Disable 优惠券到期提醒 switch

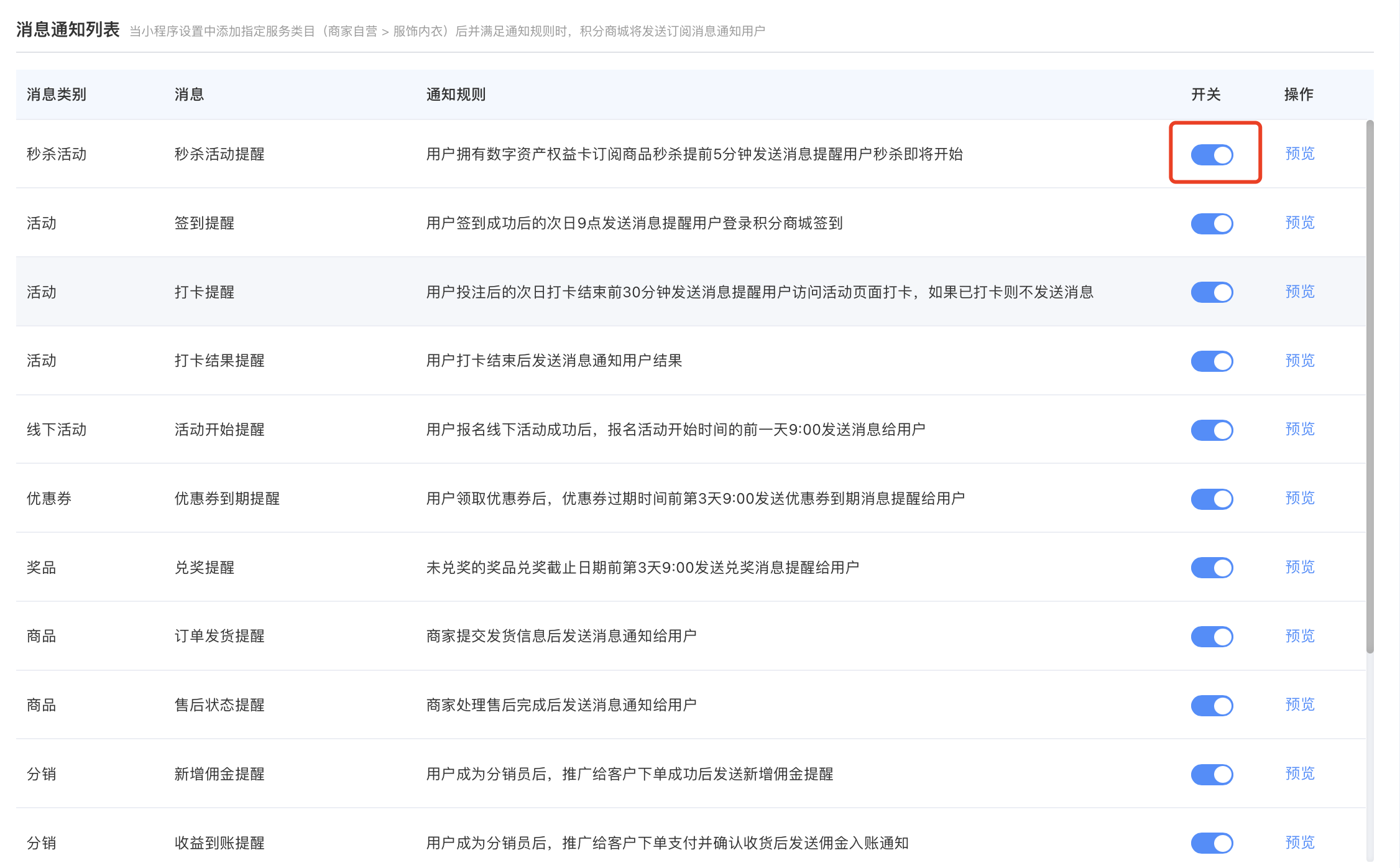pyautogui.click(x=1212, y=499)
